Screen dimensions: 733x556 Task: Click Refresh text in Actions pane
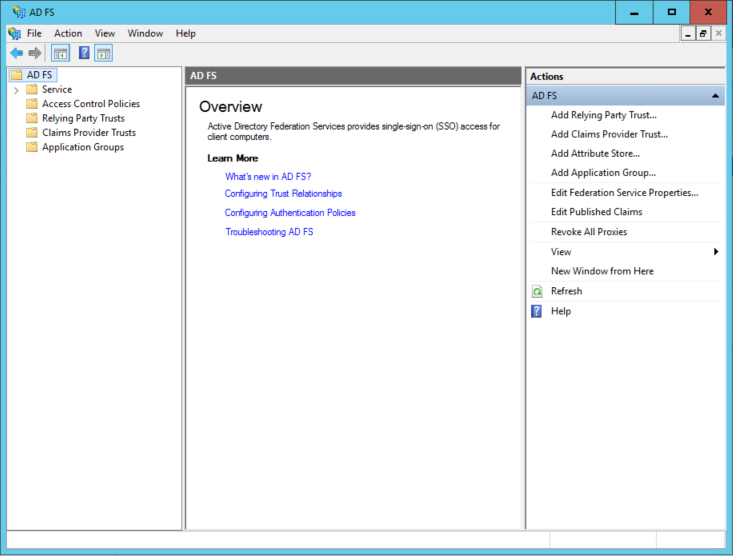[567, 291]
